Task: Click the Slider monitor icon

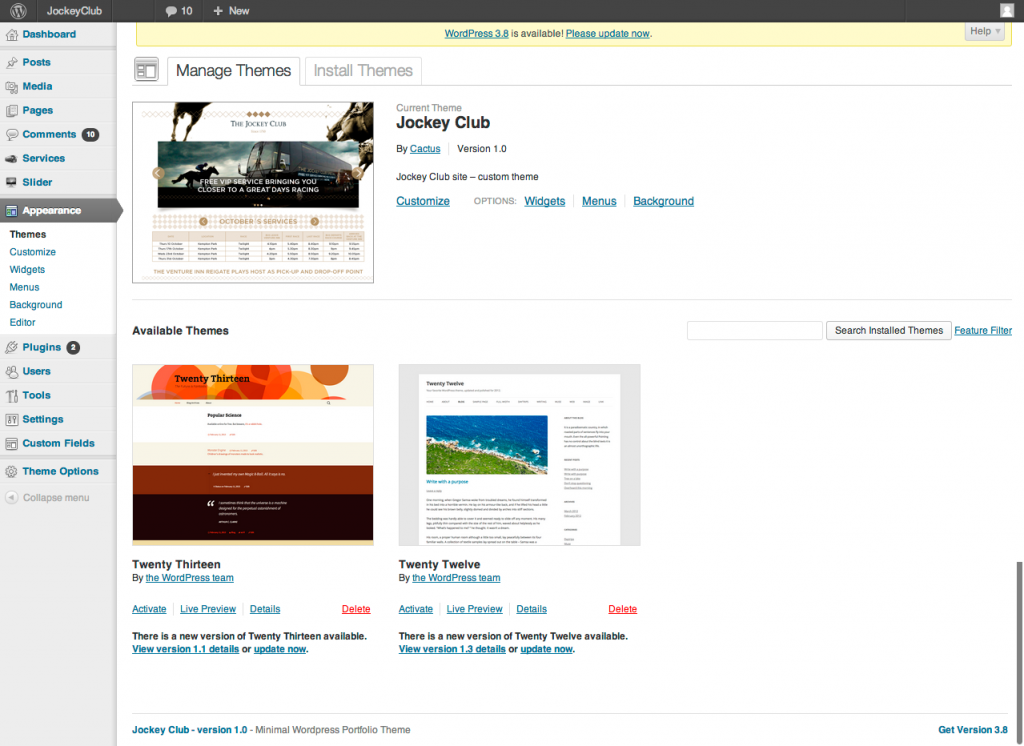Action: point(12,182)
